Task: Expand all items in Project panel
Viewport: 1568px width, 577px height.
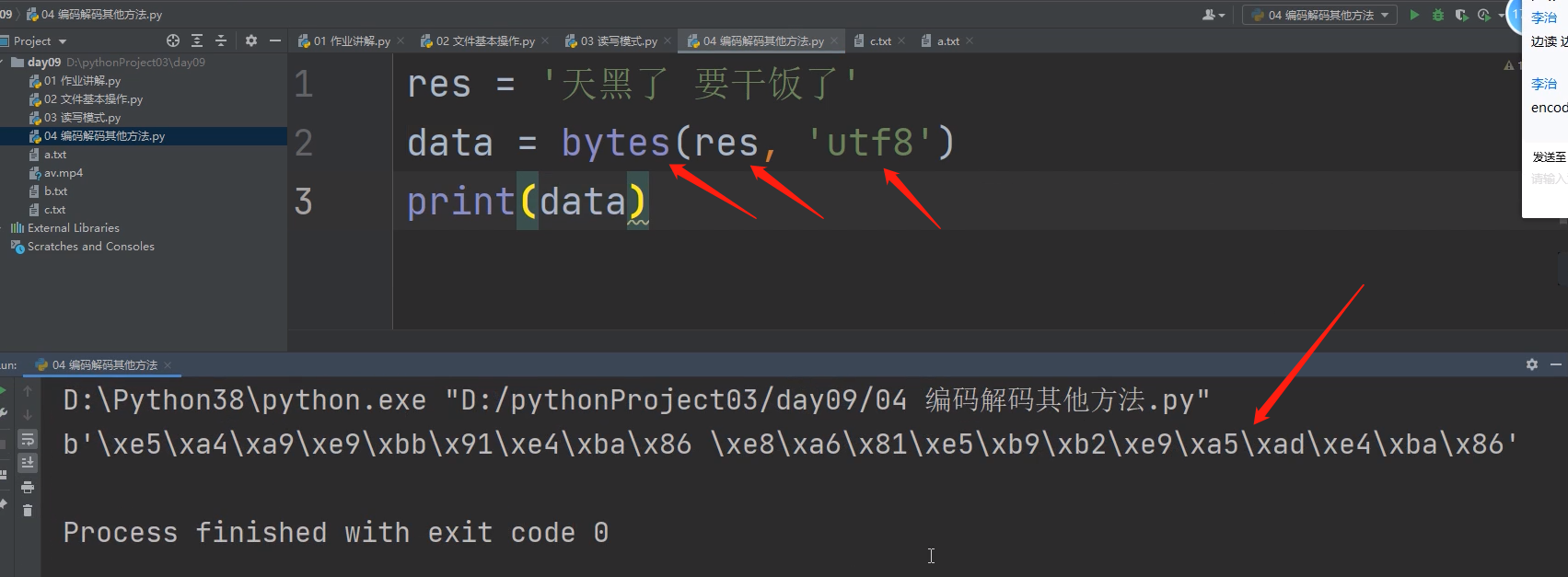Action: [197, 40]
